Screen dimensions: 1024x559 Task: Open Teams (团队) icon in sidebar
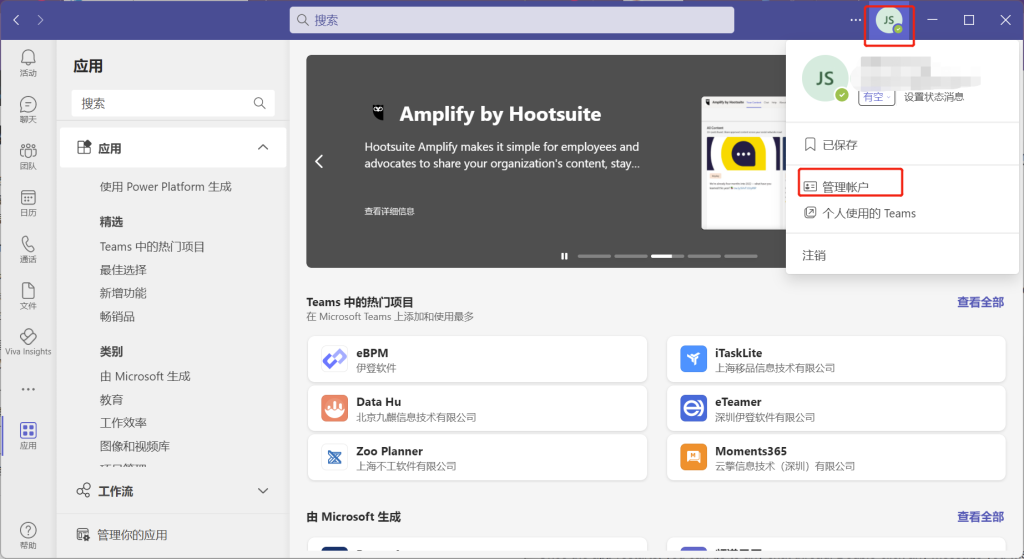click(28, 157)
